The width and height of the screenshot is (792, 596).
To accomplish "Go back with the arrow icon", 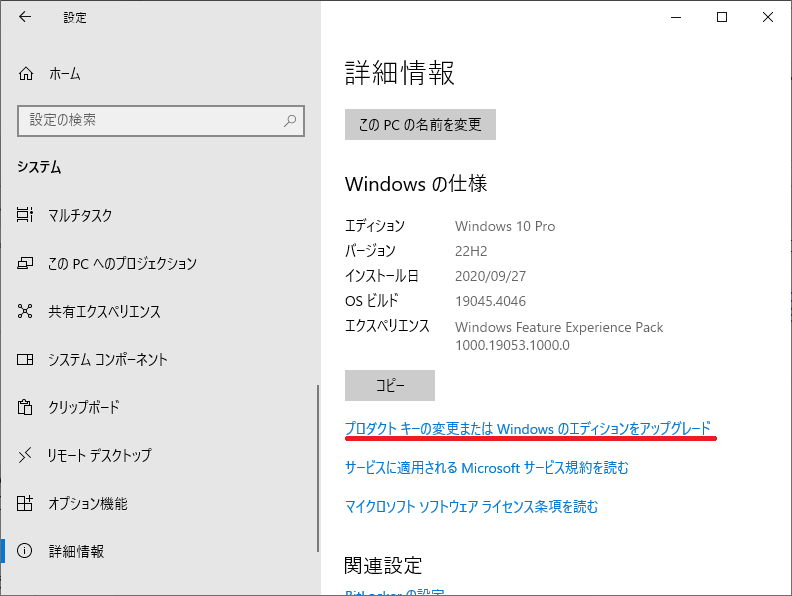I will [x=25, y=17].
